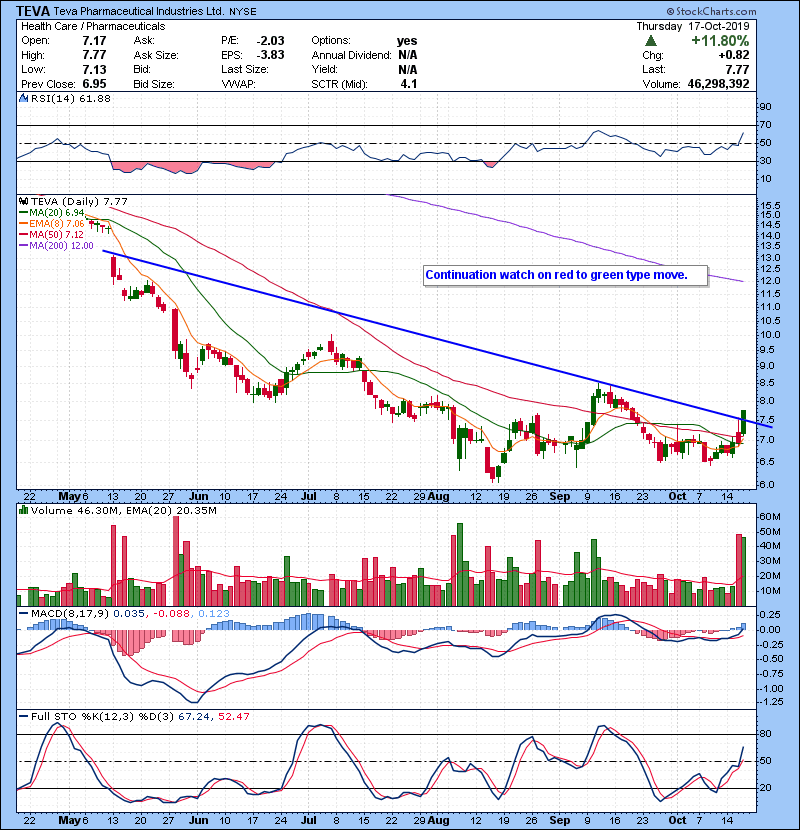Click the Health Care / Pharmaceuticals sector text
Screen dimensions: 800x830
point(93,26)
